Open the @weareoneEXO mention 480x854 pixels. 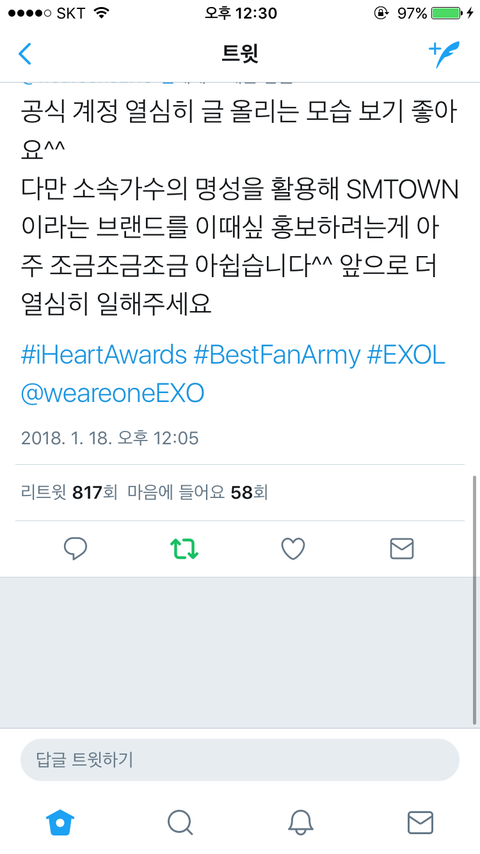(112, 393)
